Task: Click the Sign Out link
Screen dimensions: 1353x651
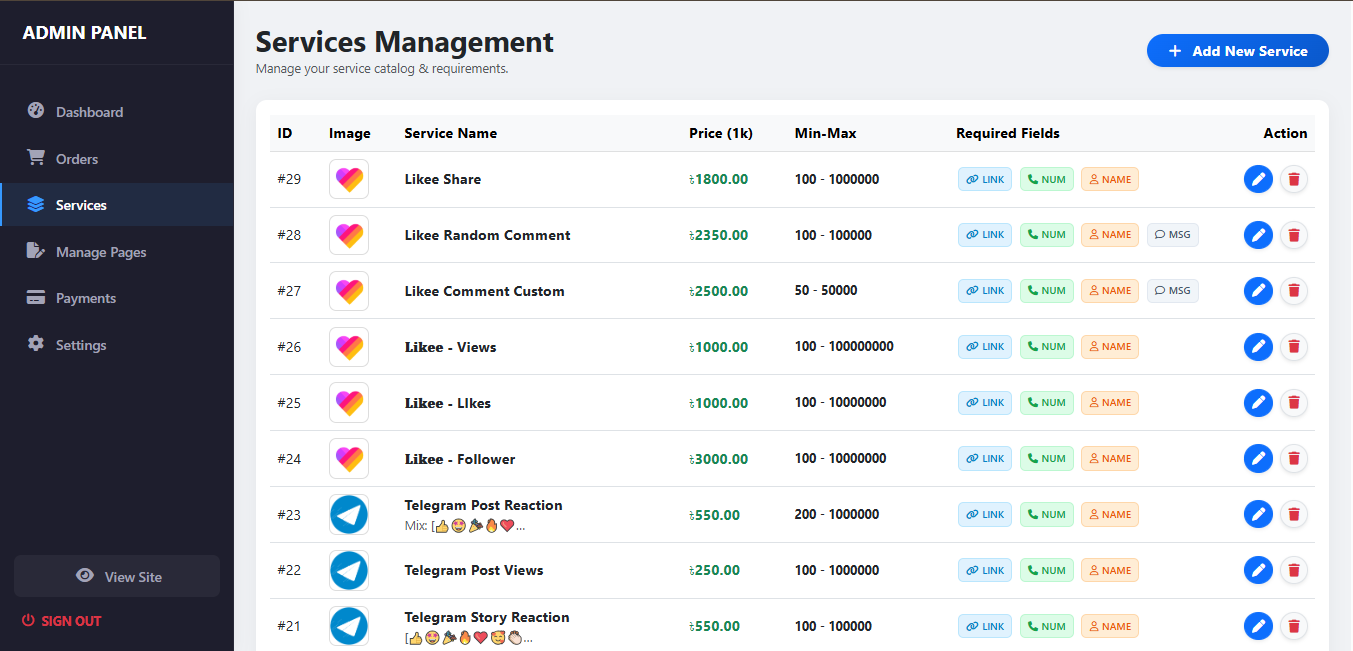Action: click(x=62, y=621)
